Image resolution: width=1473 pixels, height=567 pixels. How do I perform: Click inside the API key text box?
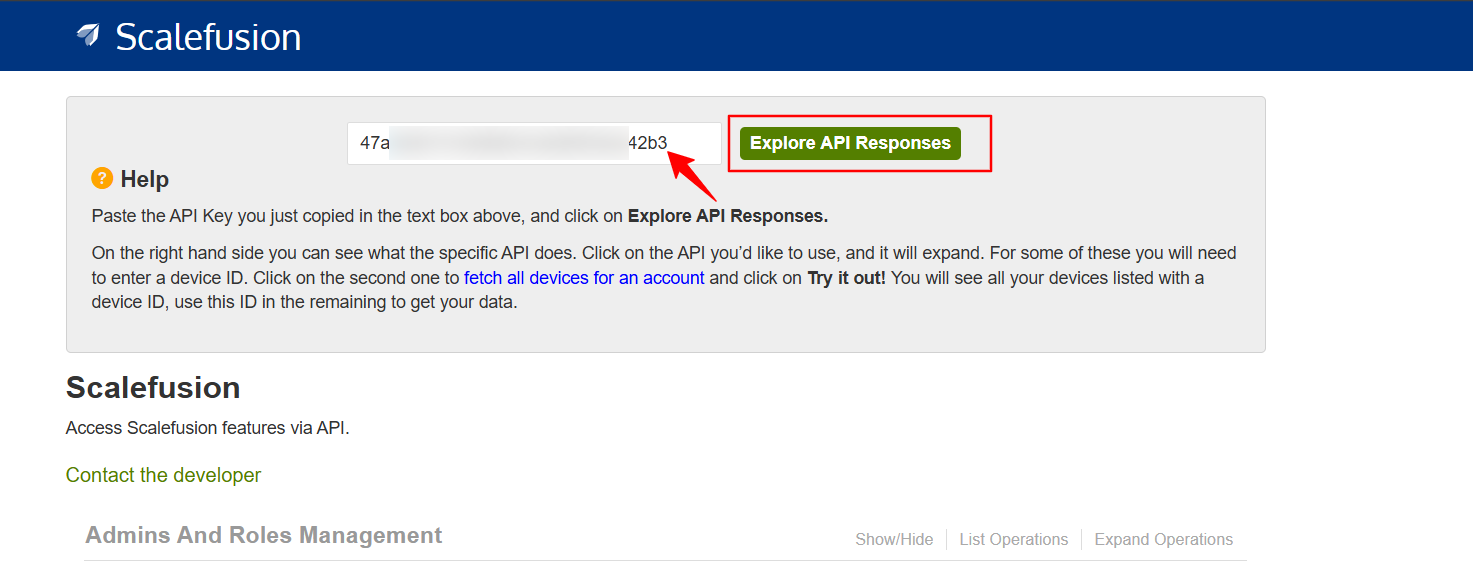coord(534,143)
